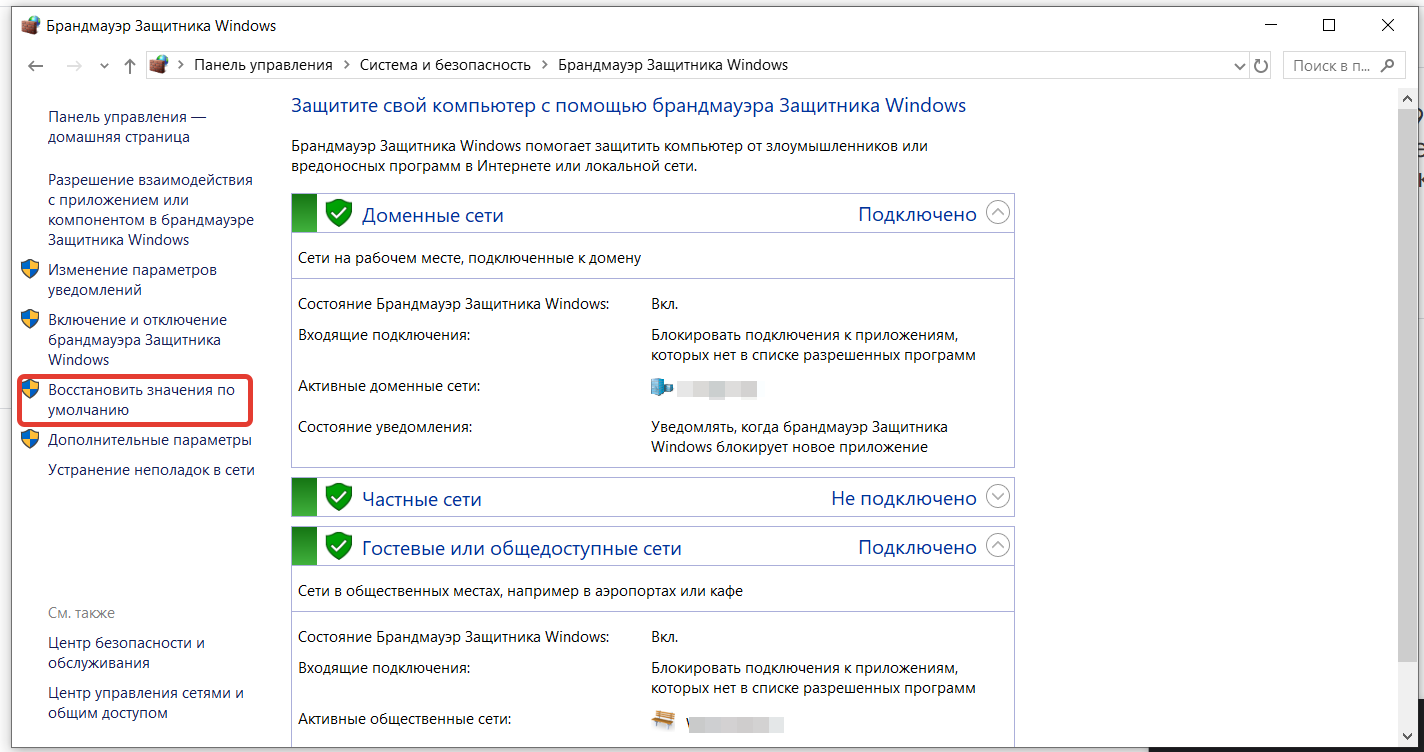The image size is (1424, 752).
Task: Click 'Восстановить значения по умолчанию' link
Action: point(141,400)
